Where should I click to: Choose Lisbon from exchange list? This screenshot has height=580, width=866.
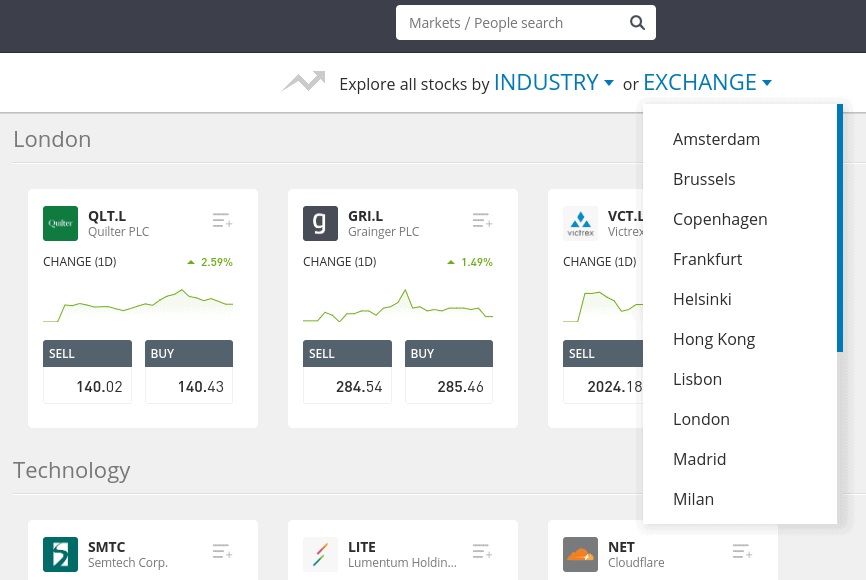pyautogui.click(x=697, y=379)
